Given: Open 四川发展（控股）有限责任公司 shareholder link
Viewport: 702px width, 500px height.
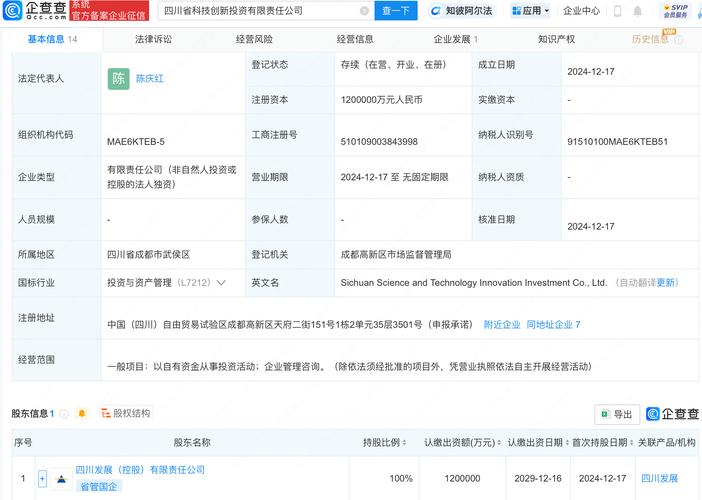Looking at the screenshot, I should pos(140,470).
